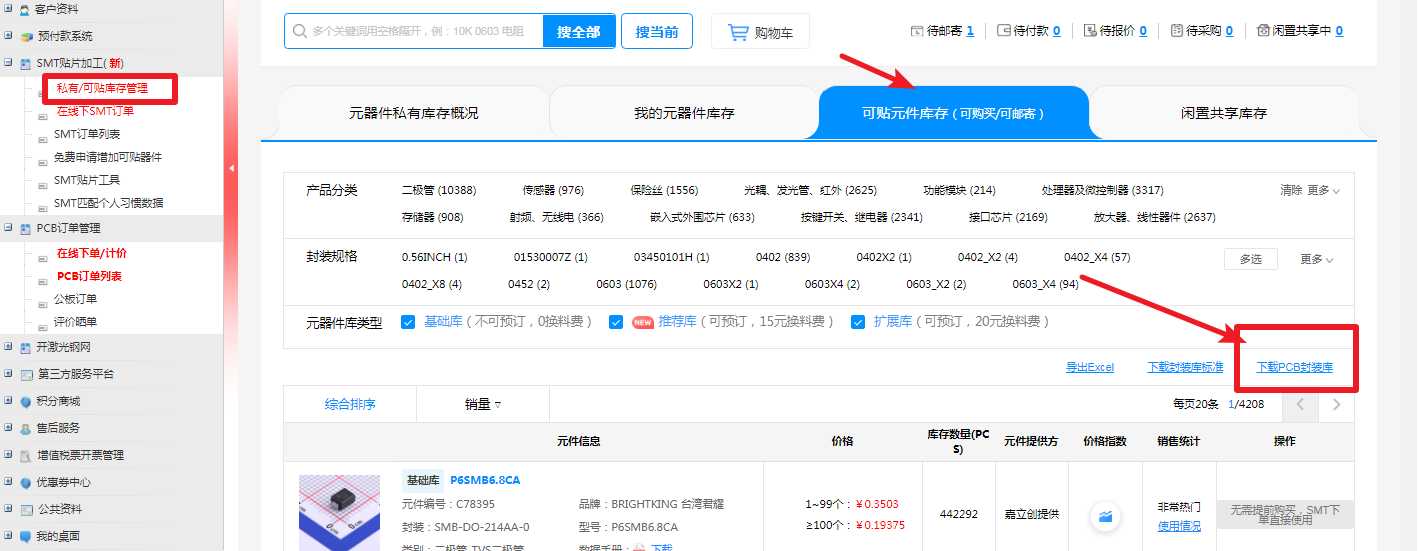This screenshot has width=1420, height=551.
Task: Toggle the 扩展库 checkbox
Action: [x=858, y=322]
